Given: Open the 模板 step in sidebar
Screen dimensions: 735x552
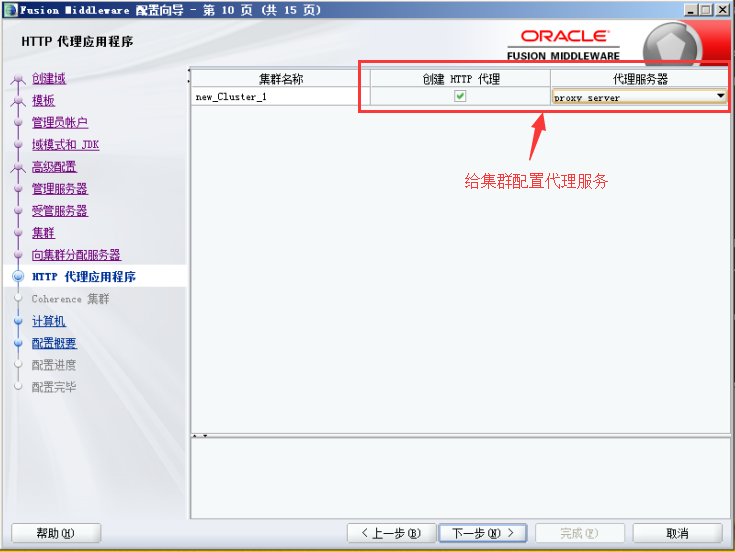Looking at the screenshot, I should (x=43, y=101).
